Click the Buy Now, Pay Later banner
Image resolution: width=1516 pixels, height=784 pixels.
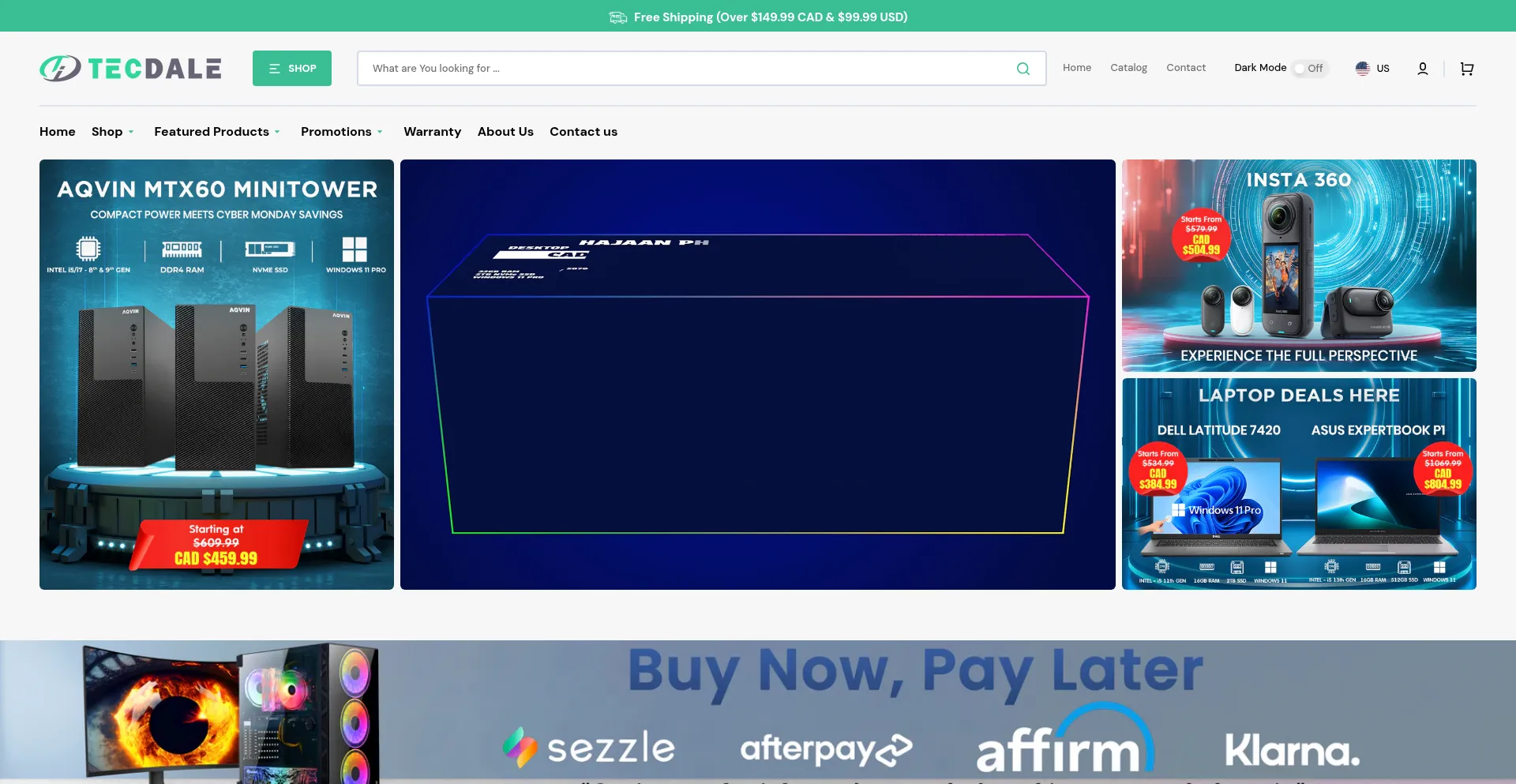click(x=758, y=712)
